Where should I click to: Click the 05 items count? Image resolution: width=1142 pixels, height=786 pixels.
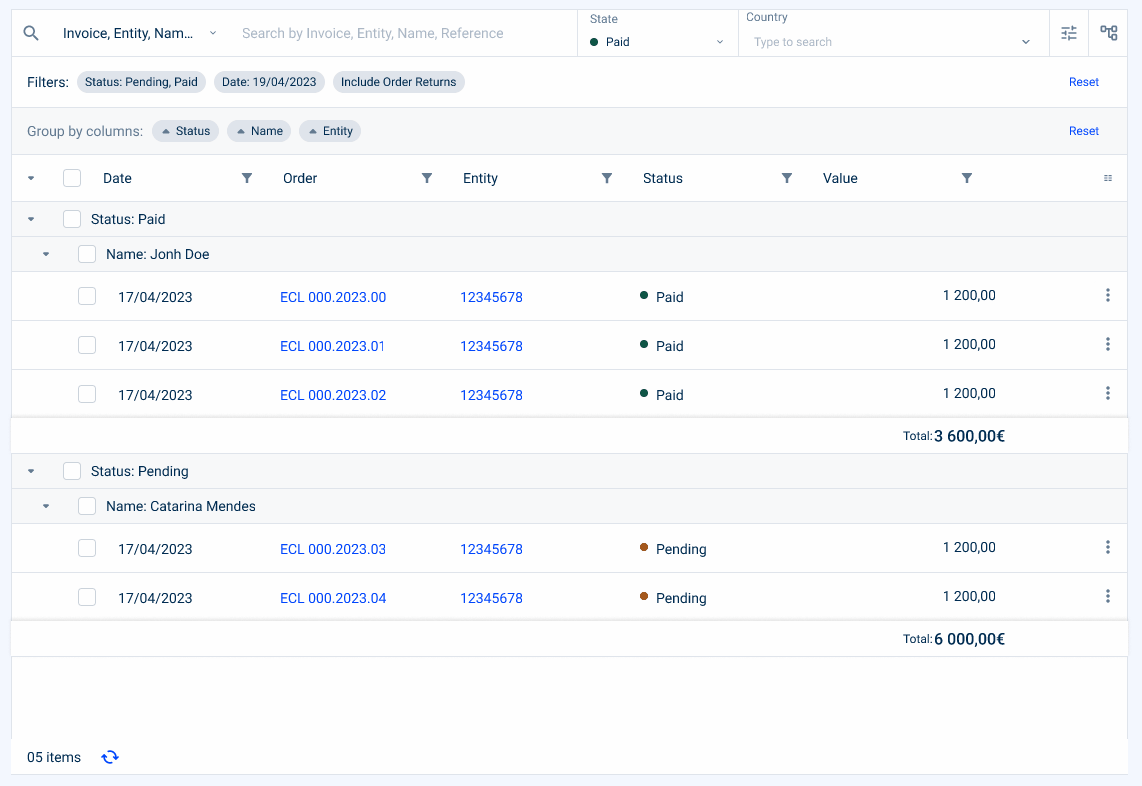click(54, 758)
